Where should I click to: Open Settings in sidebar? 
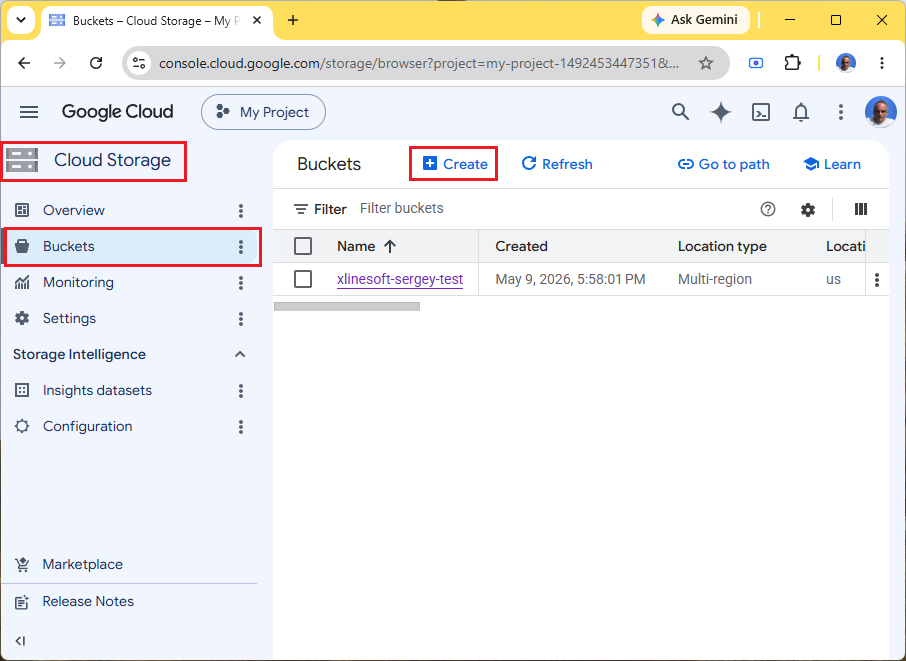pos(69,318)
